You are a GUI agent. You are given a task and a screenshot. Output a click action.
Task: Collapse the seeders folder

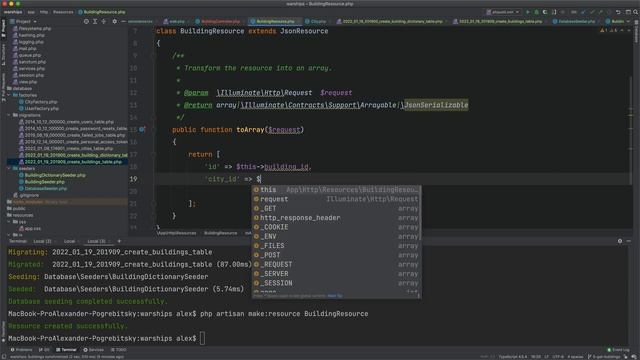point(9,168)
